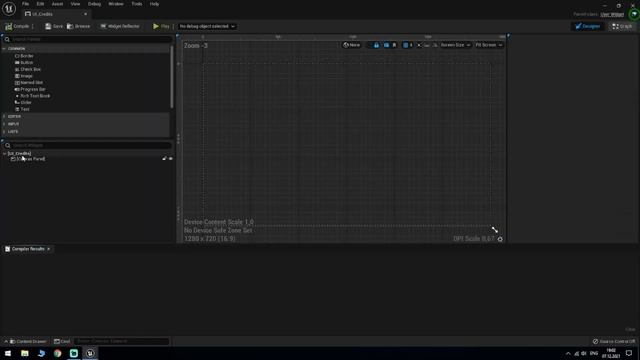Open the debug object selection dropdown

tap(207, 26)
